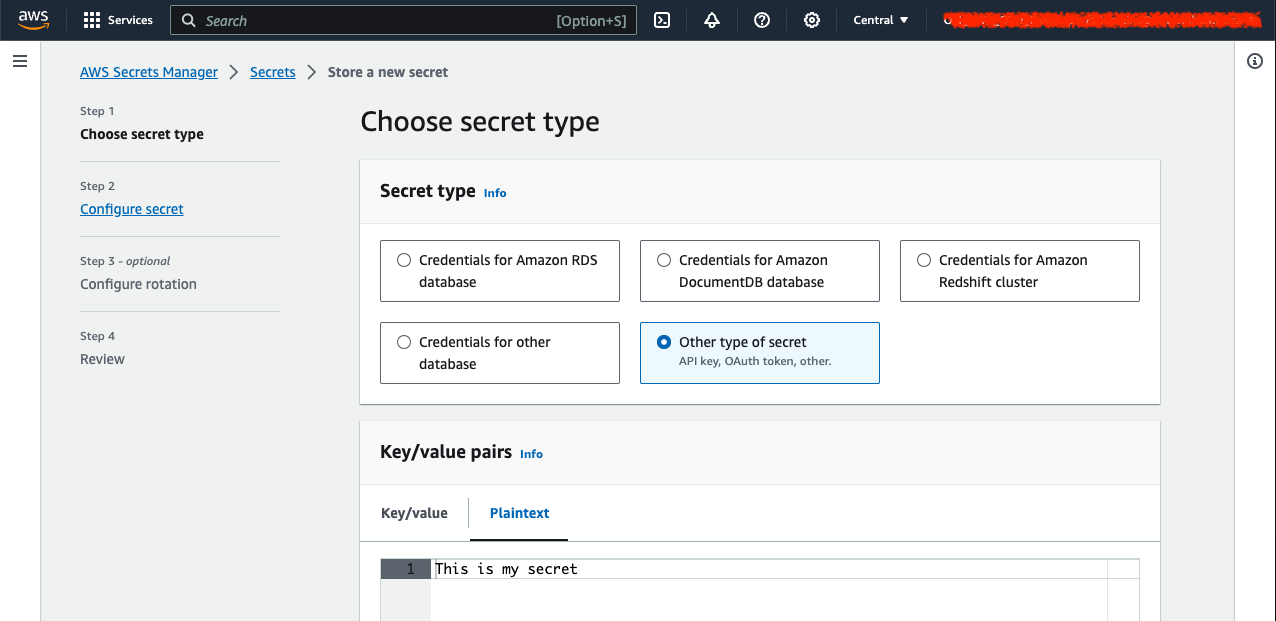Select Credentials for Amazon DocumentDB database

pos(760,271)
